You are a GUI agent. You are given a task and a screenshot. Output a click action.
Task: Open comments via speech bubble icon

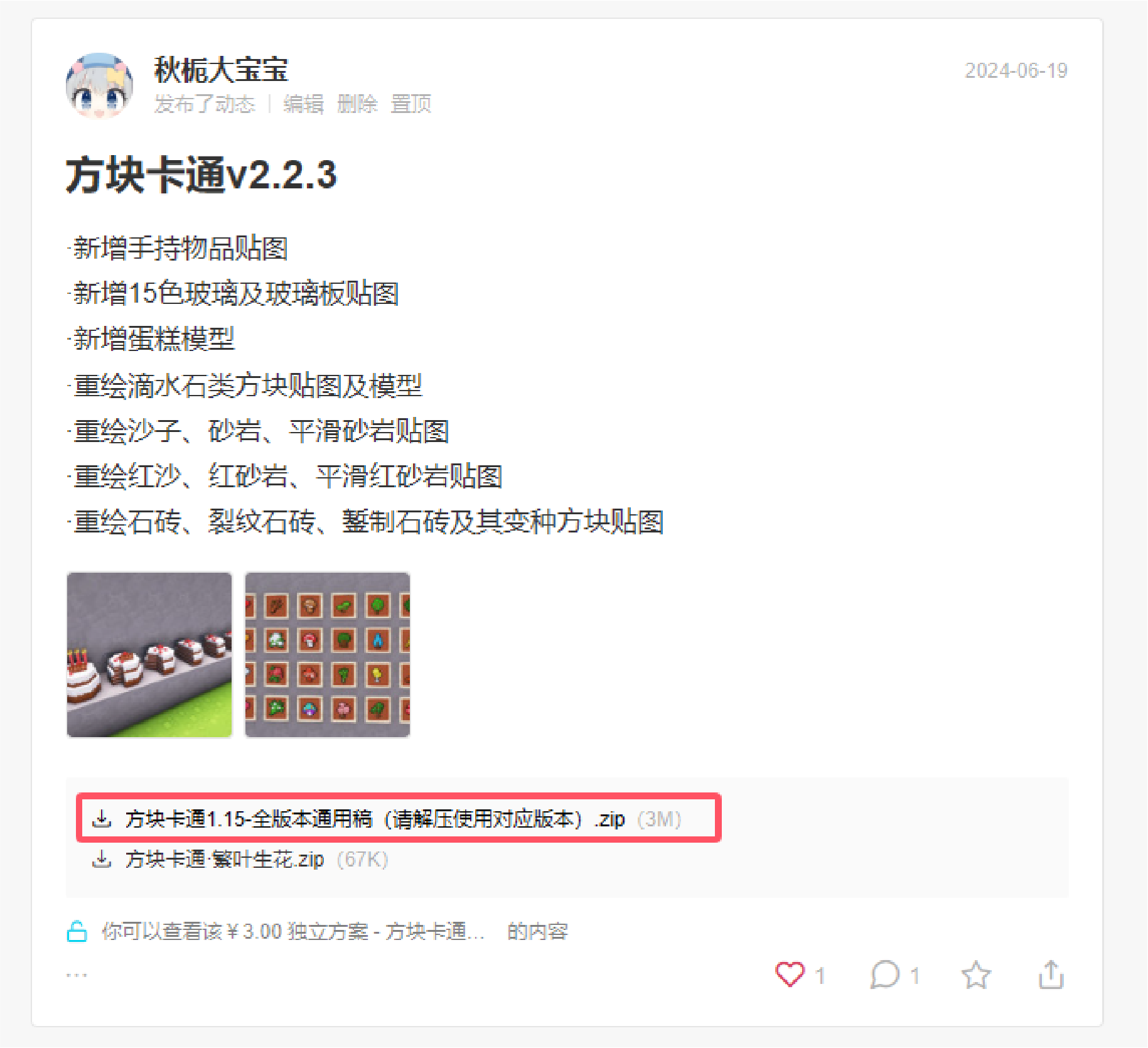pyautogui.click(x=885, y=975)
